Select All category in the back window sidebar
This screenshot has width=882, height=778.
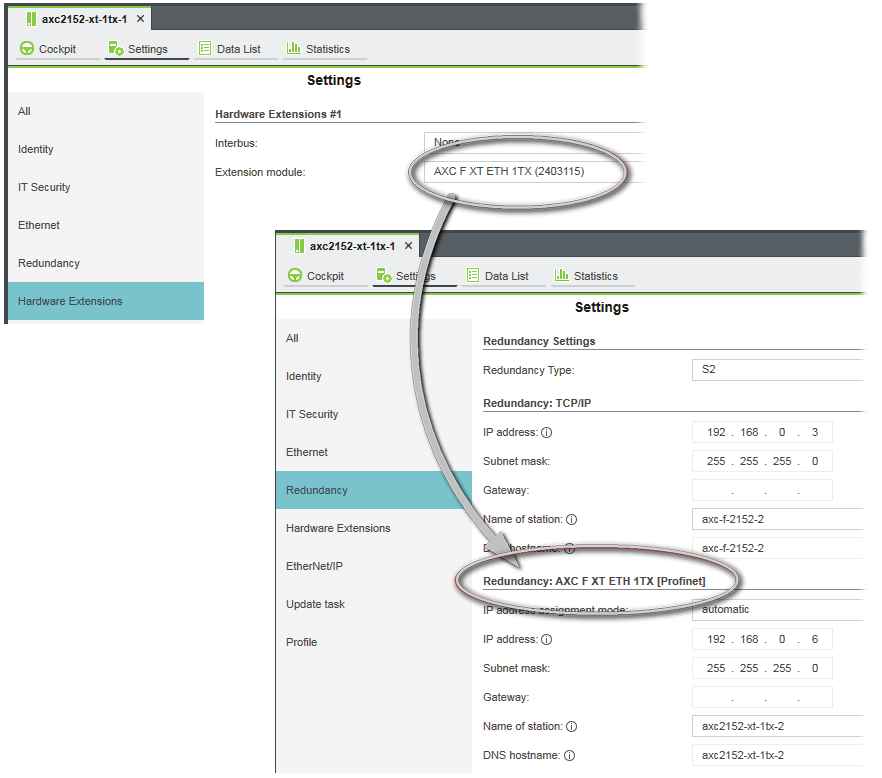pyautogui.click(x=106, y=111)
